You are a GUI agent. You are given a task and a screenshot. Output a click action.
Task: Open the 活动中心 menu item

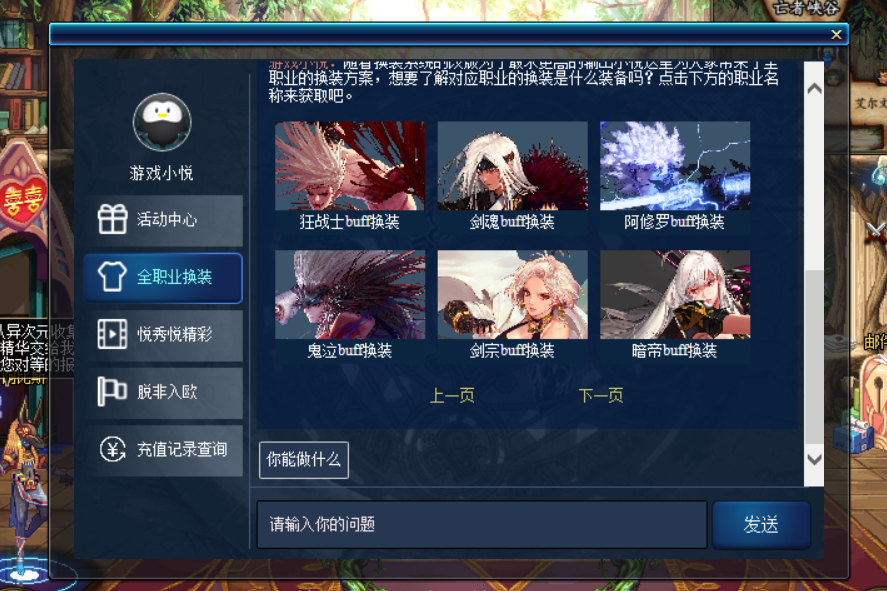[163, 220]
